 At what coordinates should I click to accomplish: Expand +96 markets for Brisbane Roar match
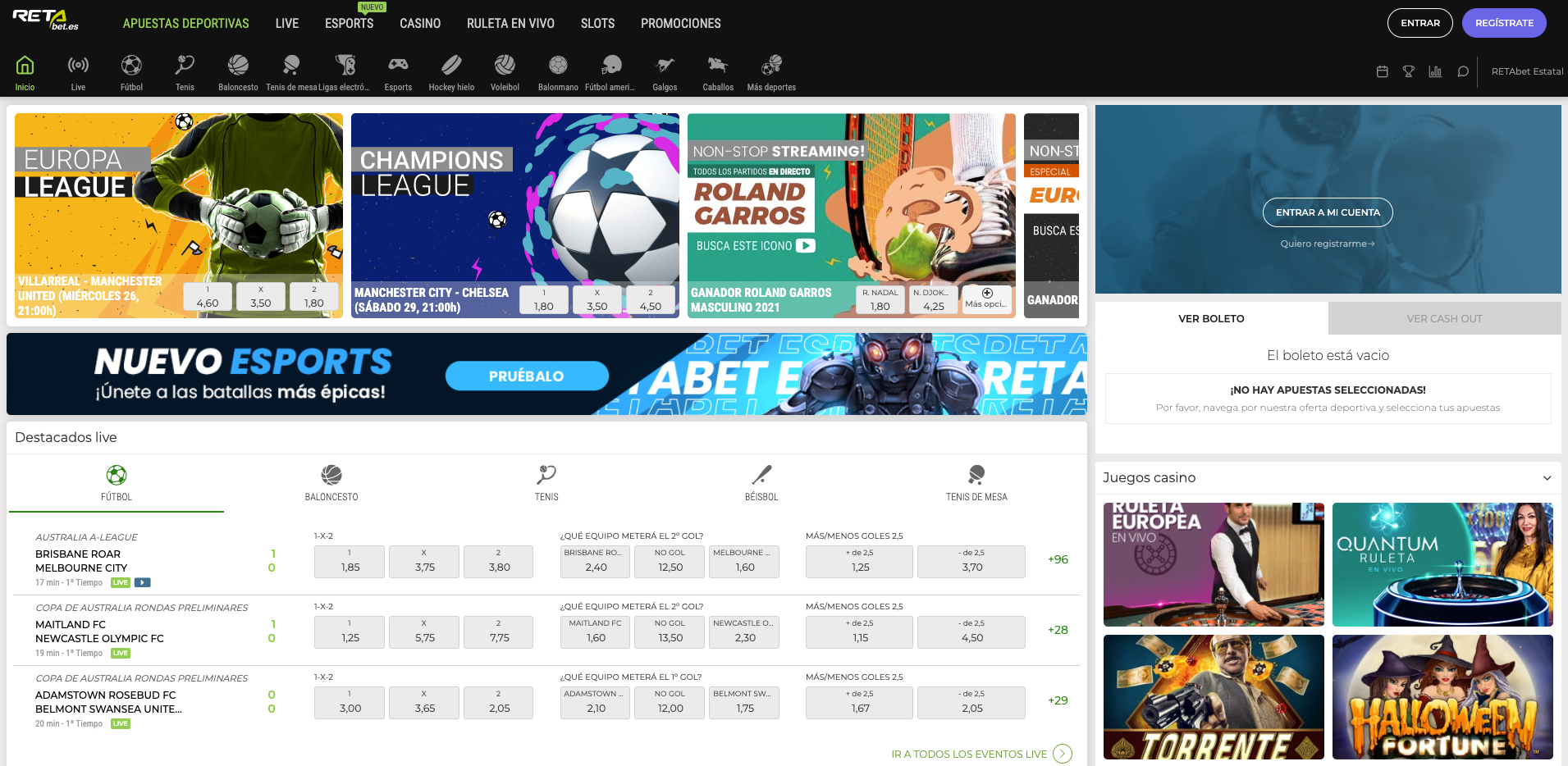click(x=1058, y=559)
